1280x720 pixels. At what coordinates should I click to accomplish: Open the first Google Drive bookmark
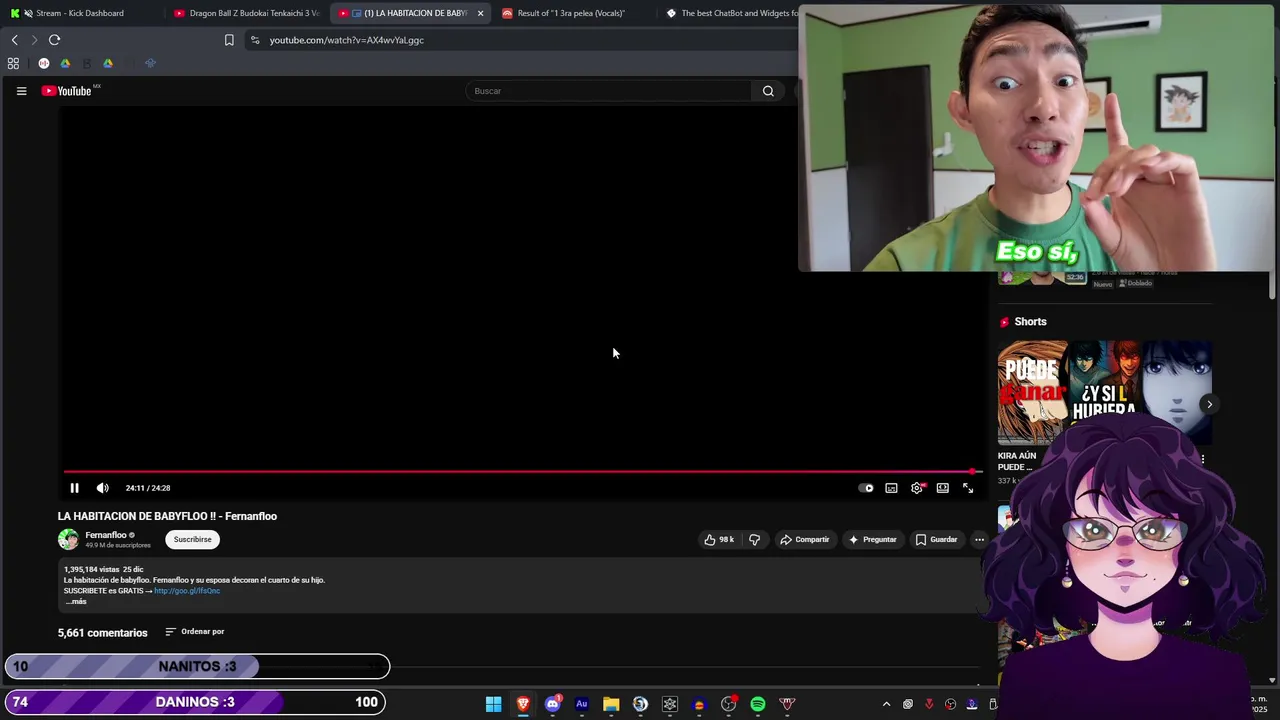click(x=65, y=63)
